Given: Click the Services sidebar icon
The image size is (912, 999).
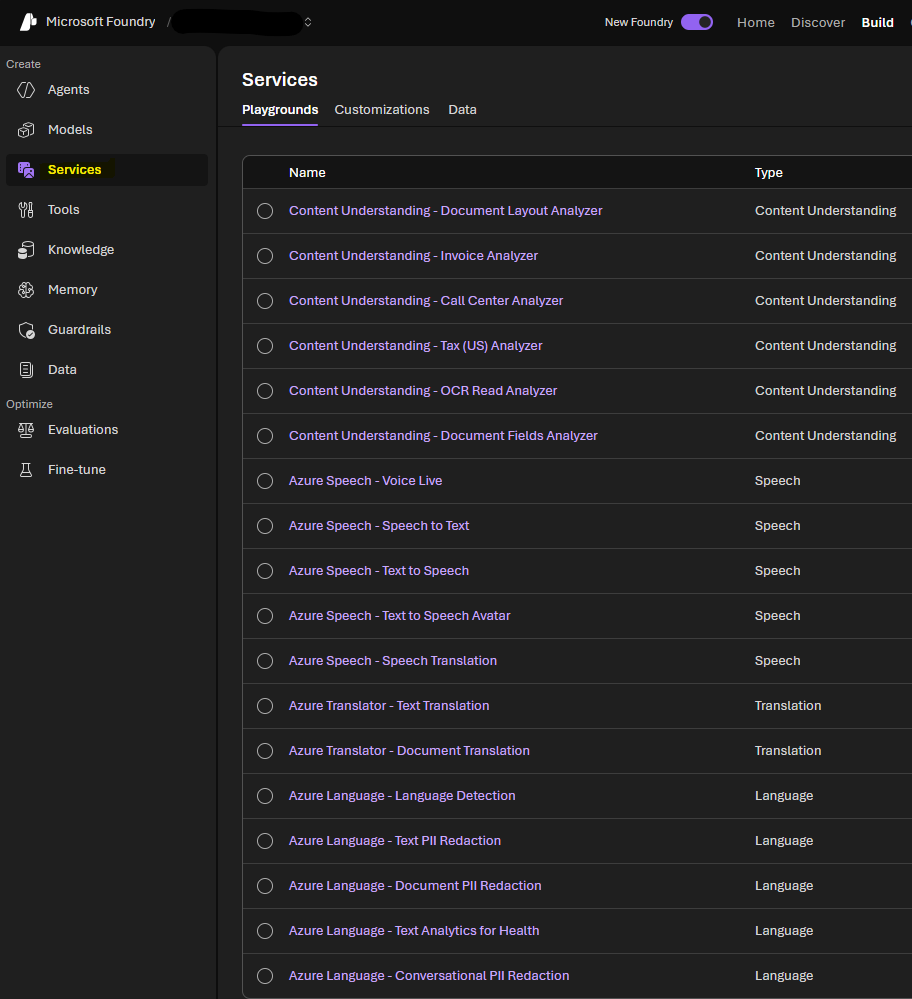Looking at the screenshot, I should (x=26, y=169).
